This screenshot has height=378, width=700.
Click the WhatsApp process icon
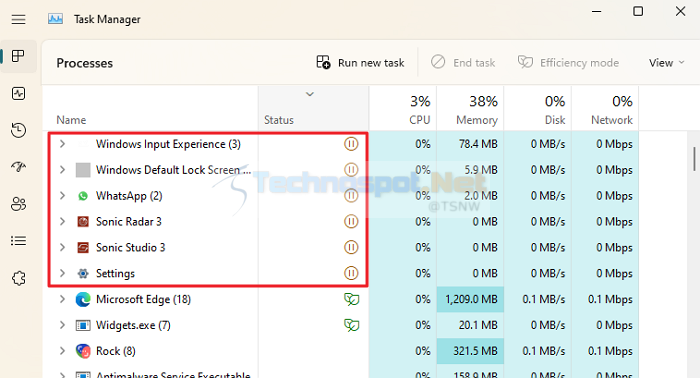(x=83, y=196)
